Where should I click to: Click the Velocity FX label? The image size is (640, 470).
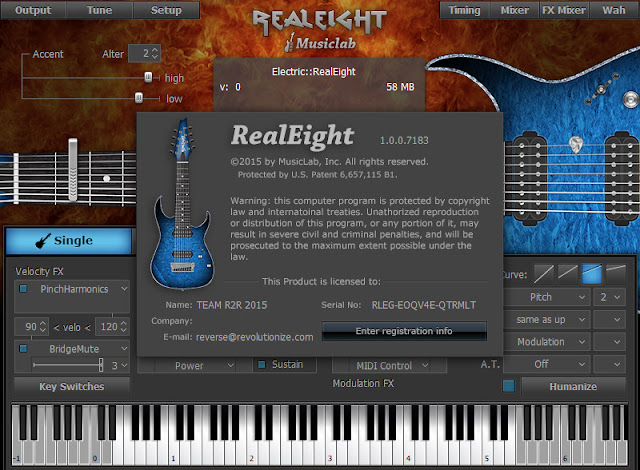[x=39, y=271]
